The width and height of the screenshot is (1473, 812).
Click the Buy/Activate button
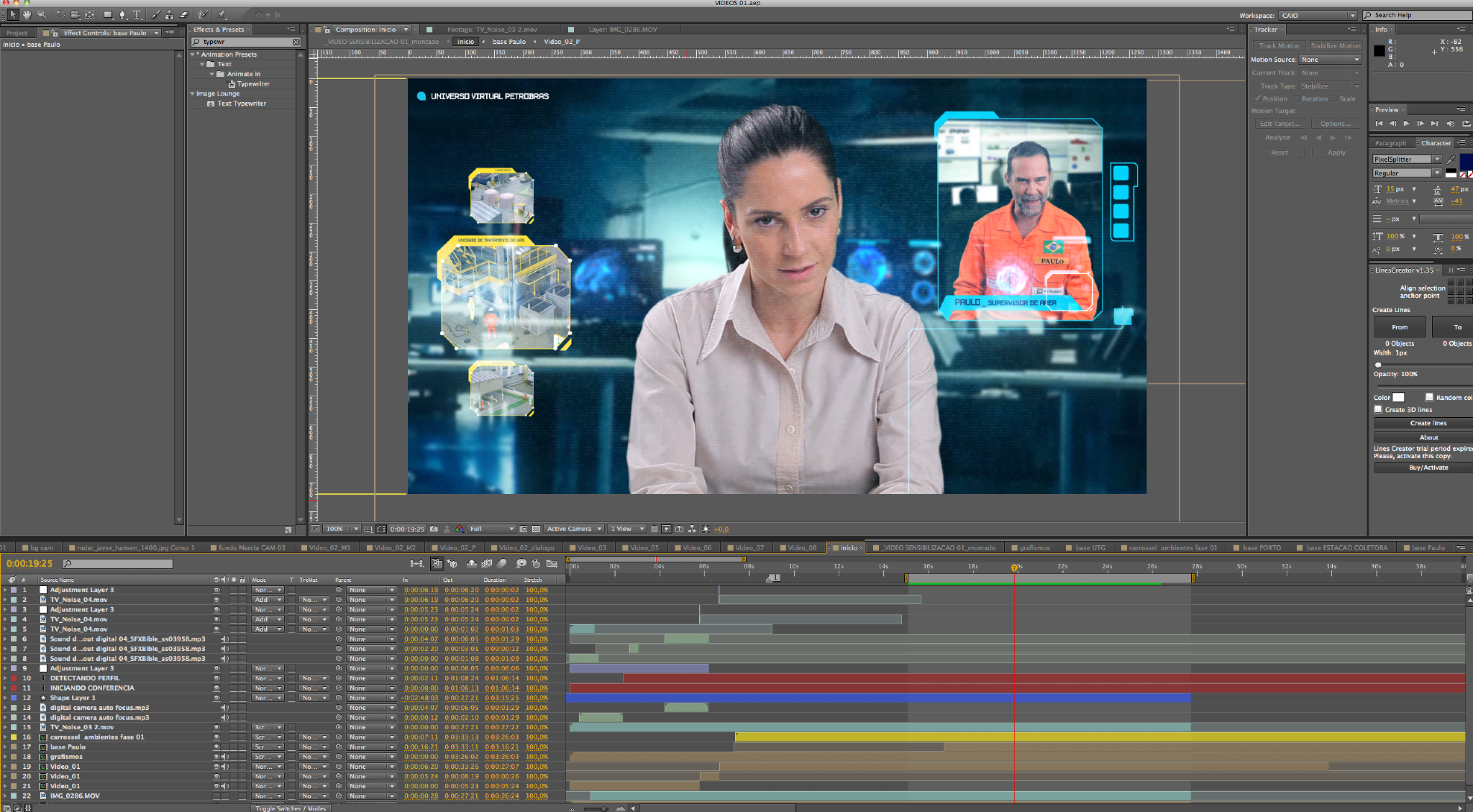pyautogui.click(x=1428, y=467)
